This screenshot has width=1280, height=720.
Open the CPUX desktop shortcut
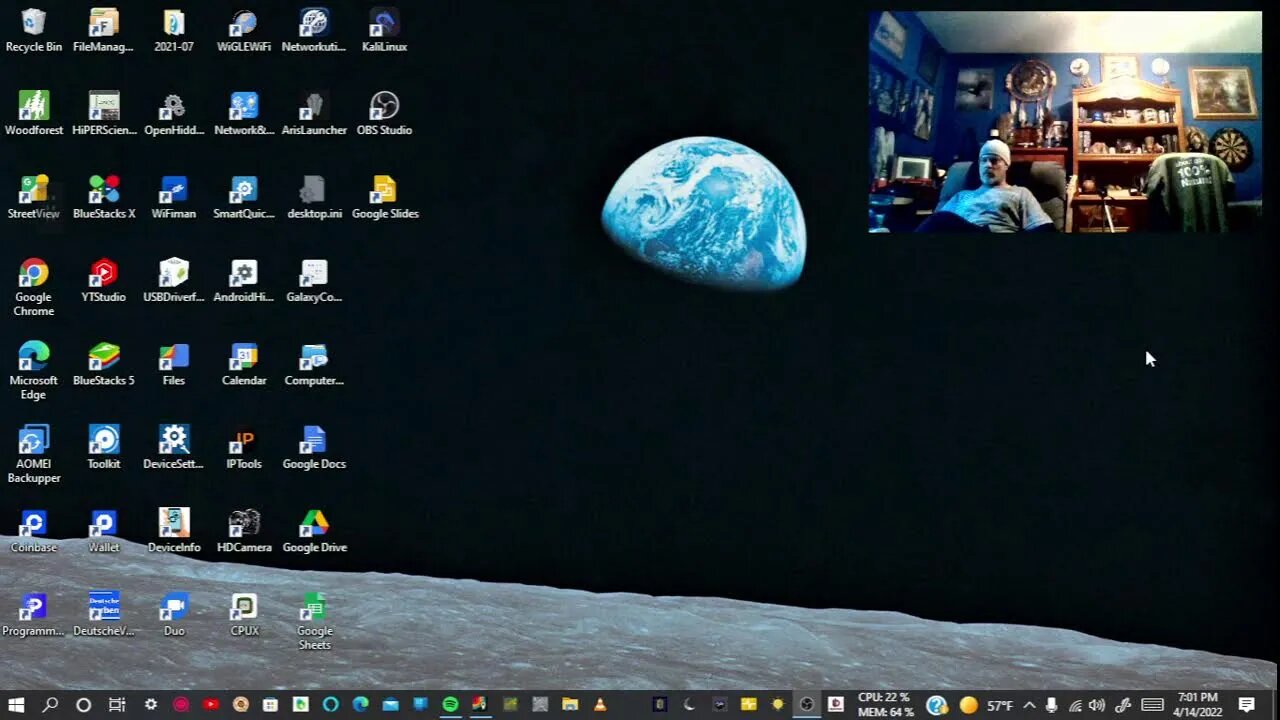click(x=244, y=614)
